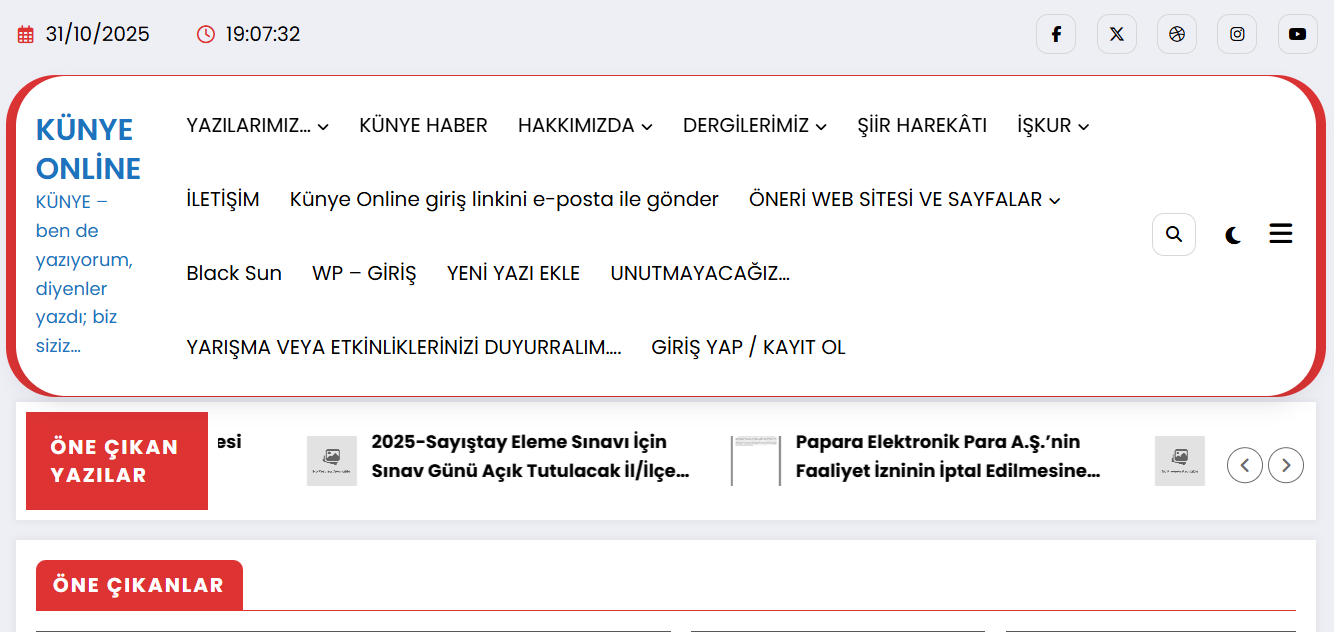Go to next featured post in the slider
Image resolution: width=1334 pixels, height=632 pixels.
[x=1286, y=465]
